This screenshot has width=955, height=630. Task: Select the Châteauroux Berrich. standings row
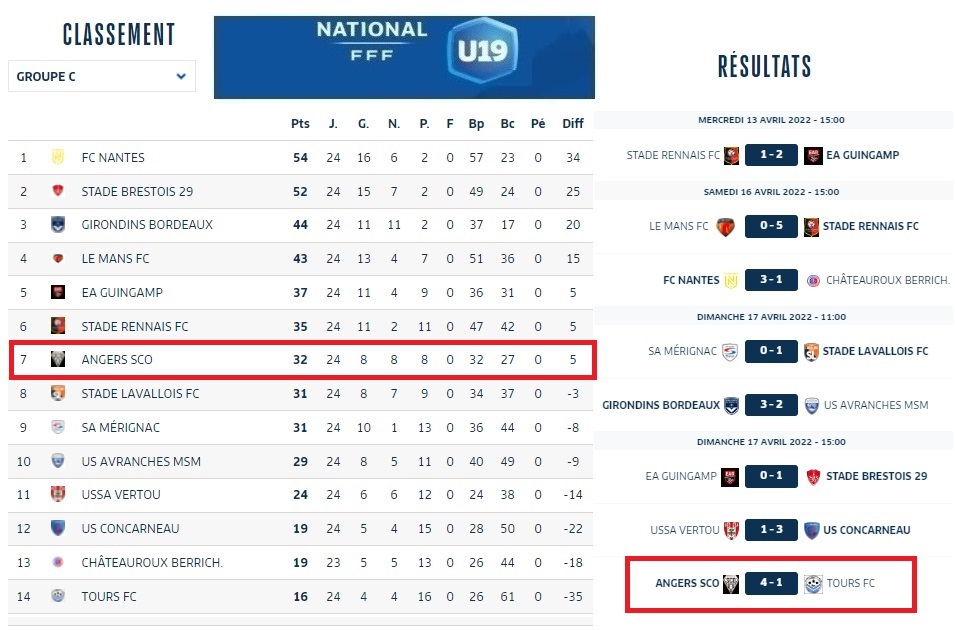(x=300, y=562)
